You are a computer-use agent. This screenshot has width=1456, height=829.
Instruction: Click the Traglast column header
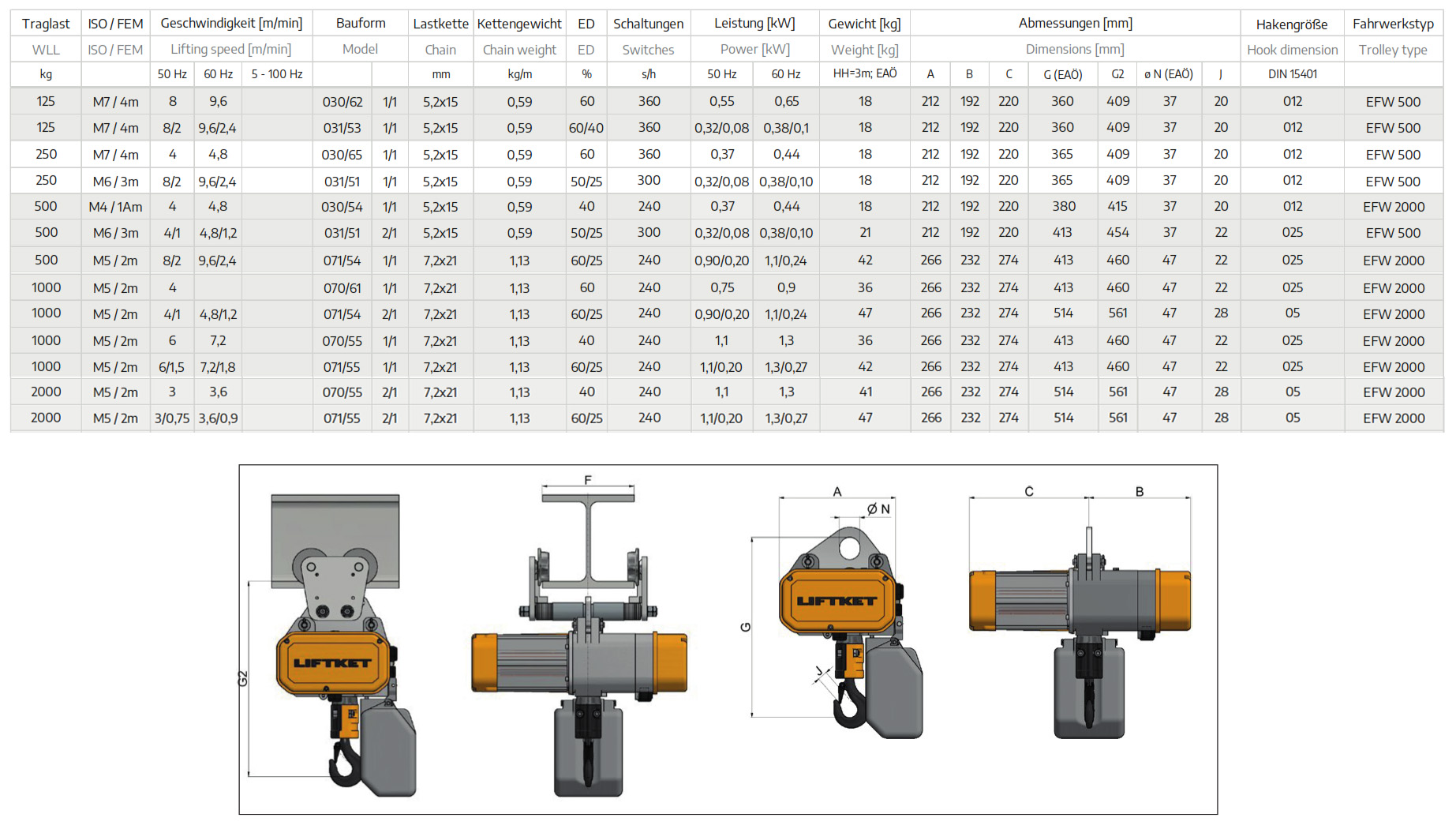click(x=46, y=24)
